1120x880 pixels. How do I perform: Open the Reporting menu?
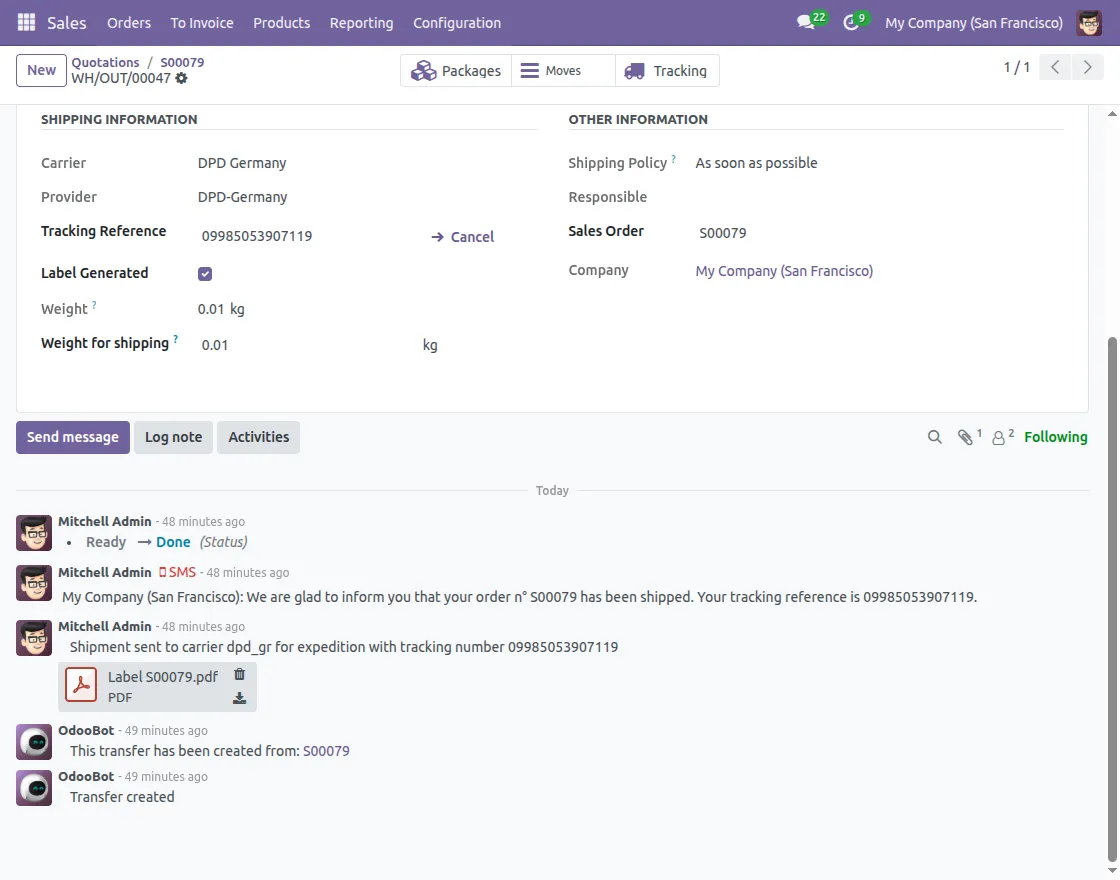coord(361,23)
